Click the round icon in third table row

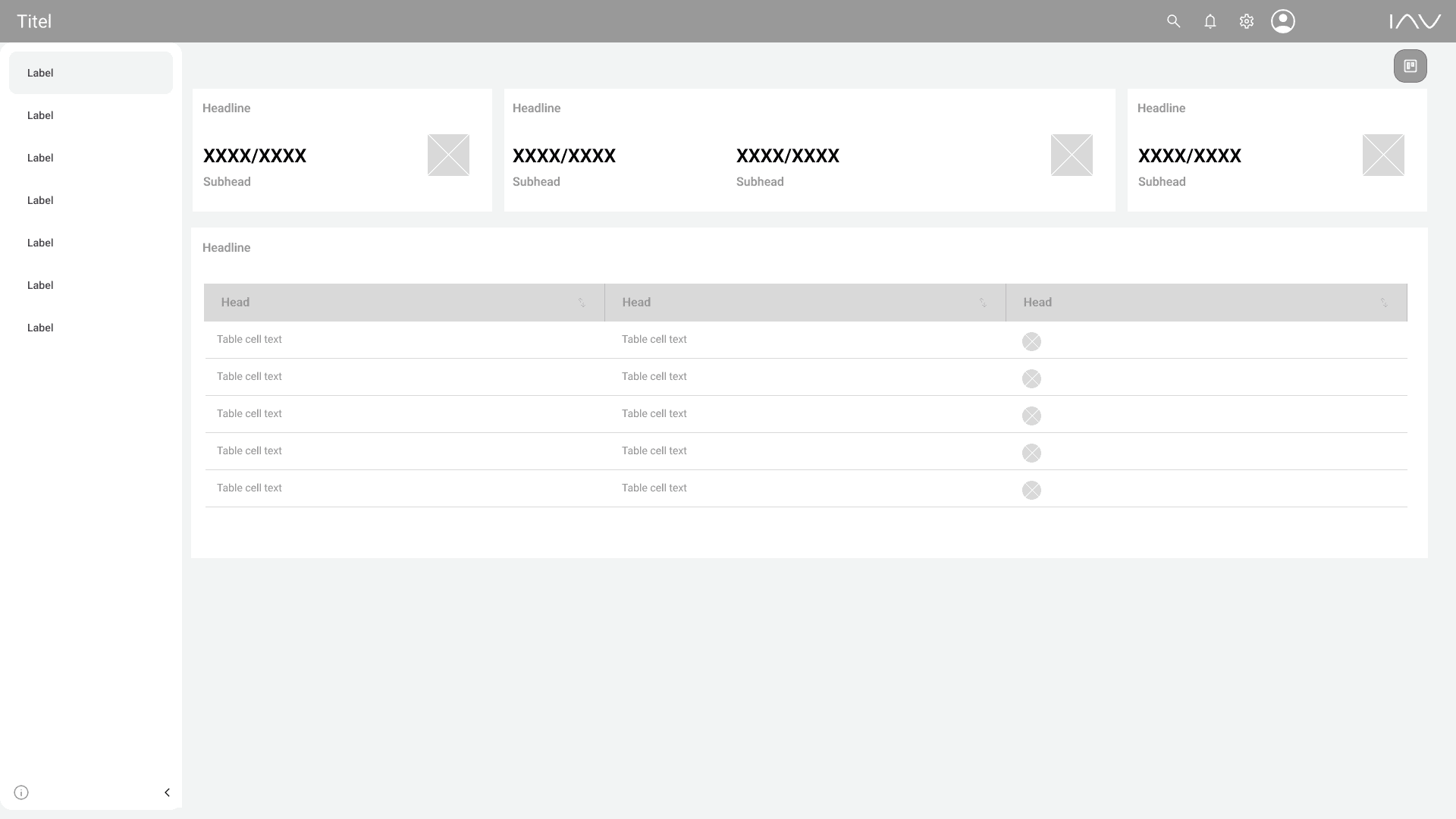1031,416
